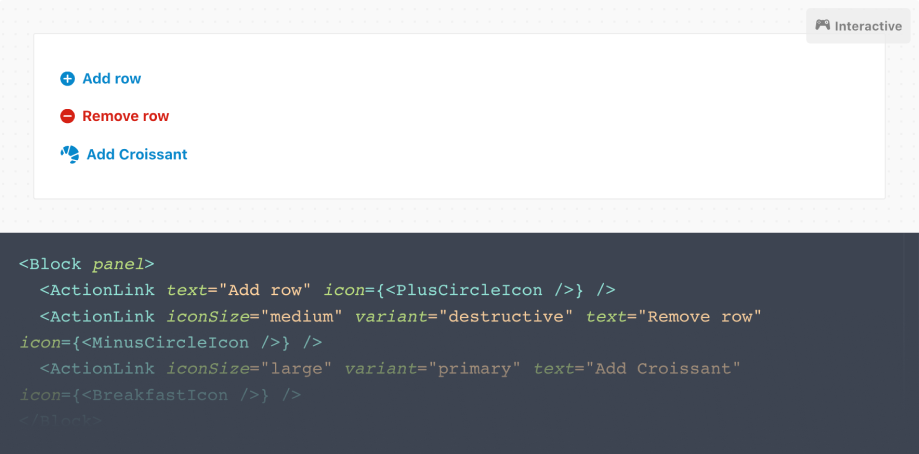This screenshot has height=454, width=919.
Task: Click the "large" iconSize value in code
Action: tap(296, 368)
